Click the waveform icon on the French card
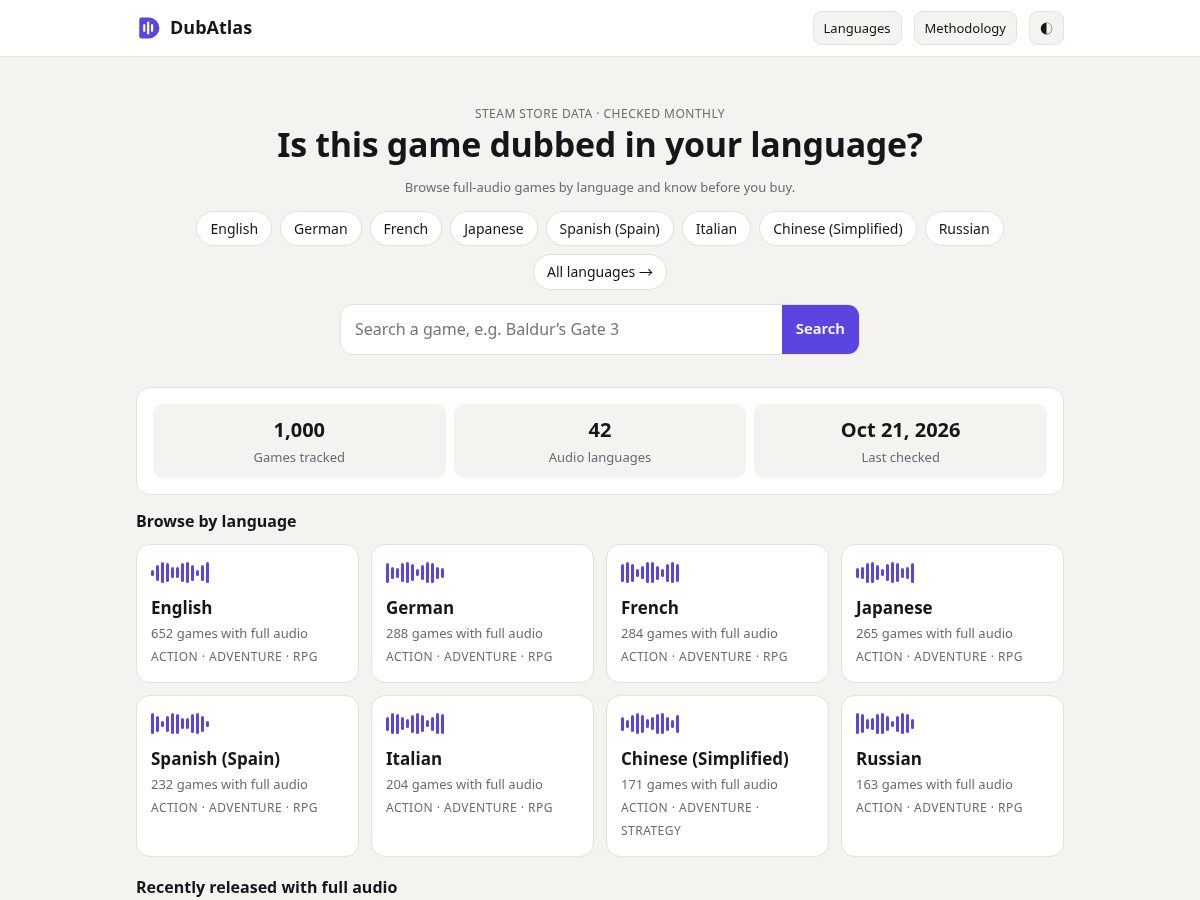 (650, 573)
